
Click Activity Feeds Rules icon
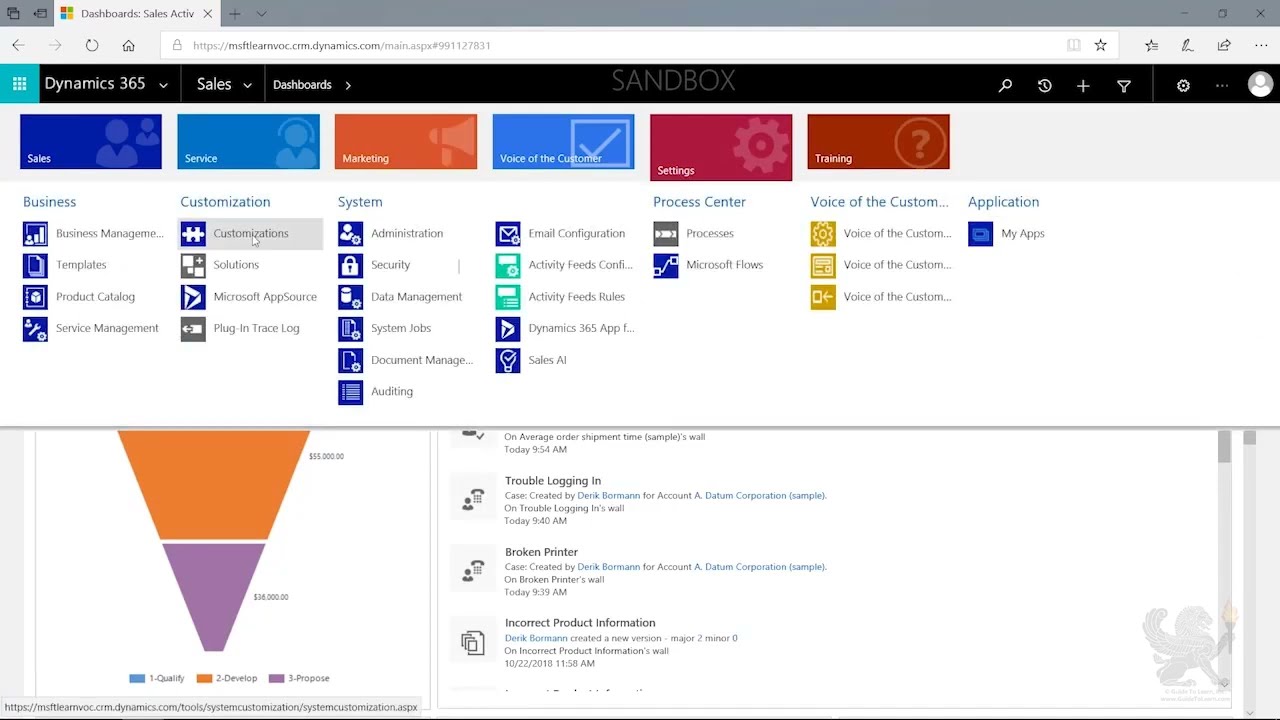[x=508, y=297]
